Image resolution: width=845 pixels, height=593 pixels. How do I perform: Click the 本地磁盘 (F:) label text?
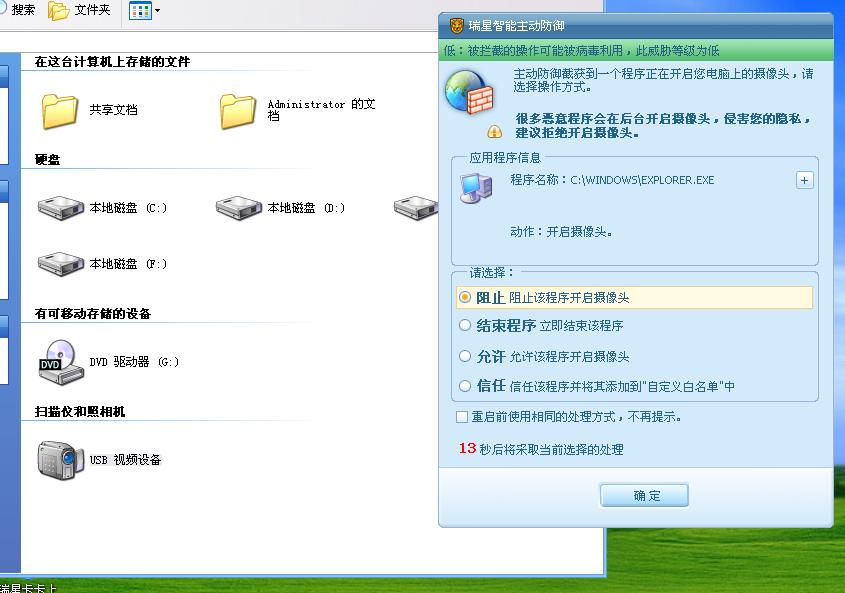click(128, 264)
